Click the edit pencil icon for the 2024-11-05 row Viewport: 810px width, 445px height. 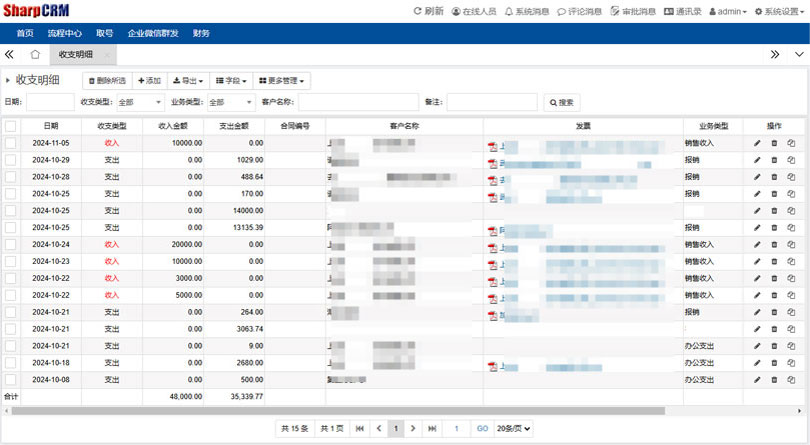click(757, 144)
